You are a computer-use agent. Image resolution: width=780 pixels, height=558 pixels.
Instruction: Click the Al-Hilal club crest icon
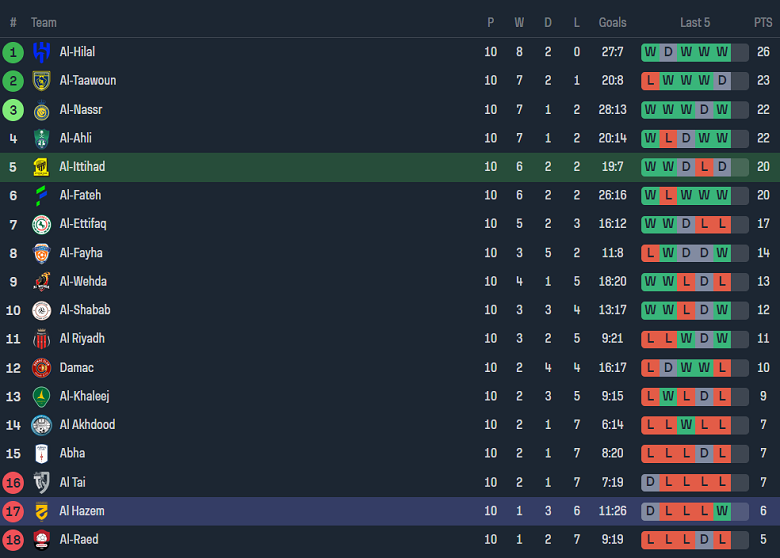(41, 52)
